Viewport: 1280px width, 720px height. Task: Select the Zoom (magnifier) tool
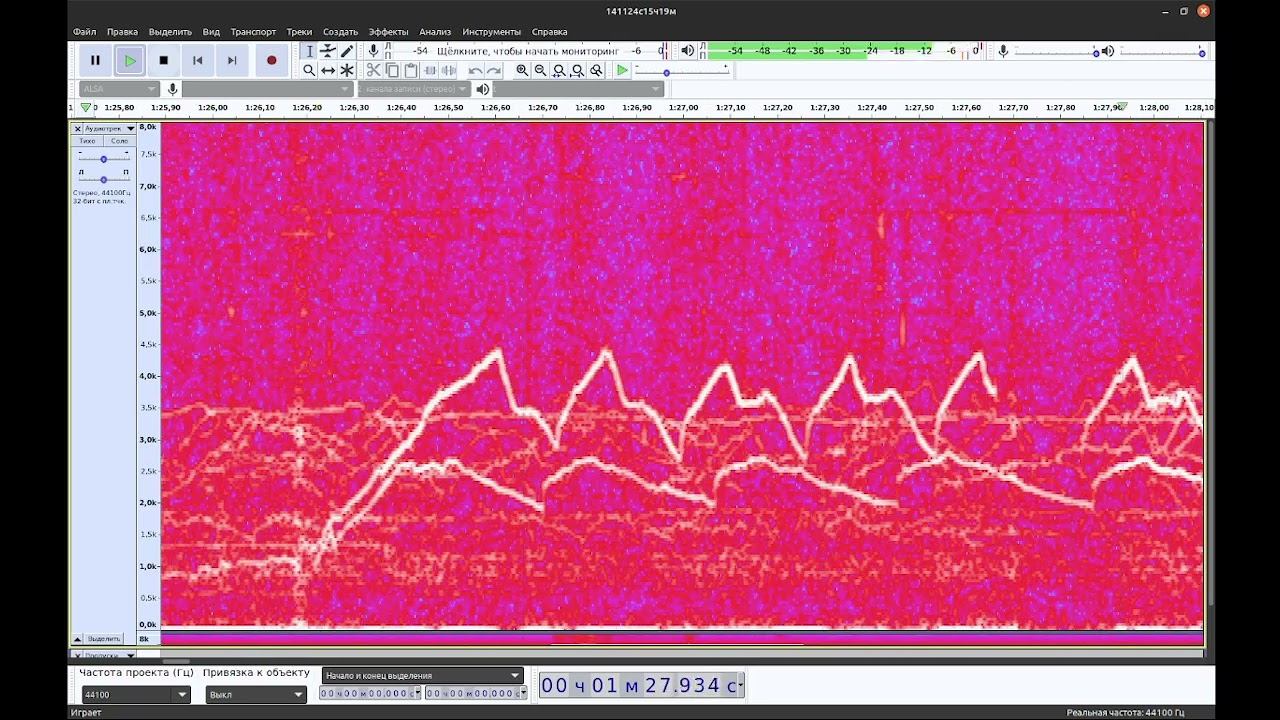pyautogui.click(x=309, y=70)
